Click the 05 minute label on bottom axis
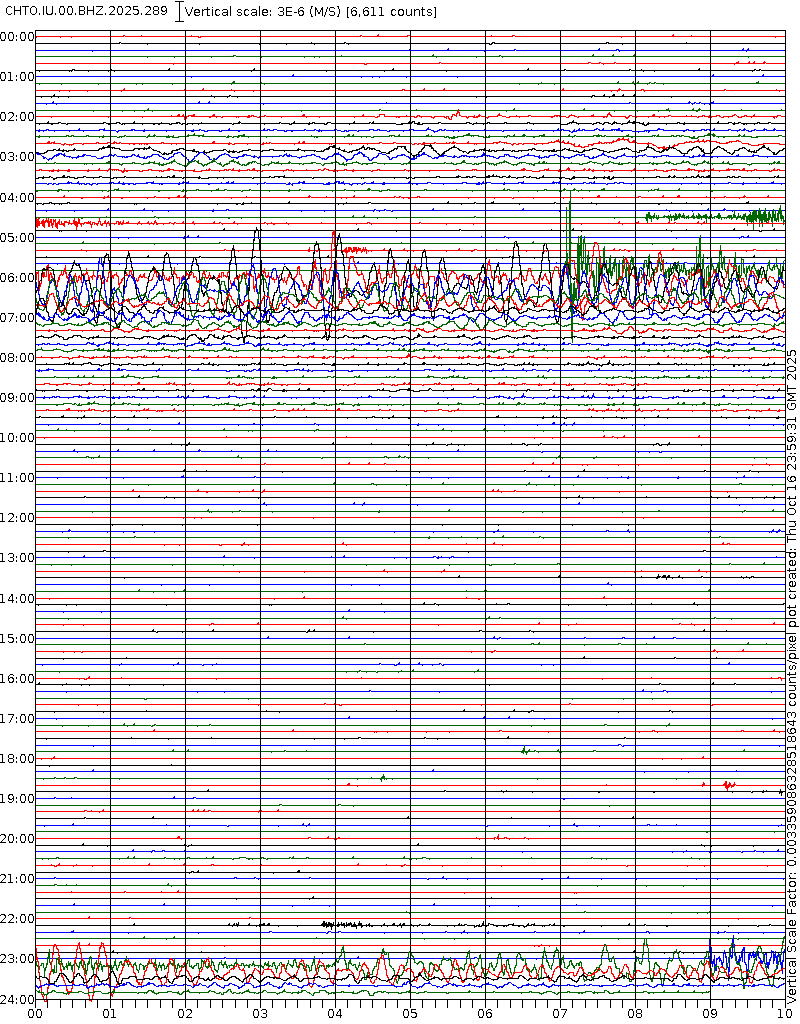The image size is (800, 1024). [410, 1013]
